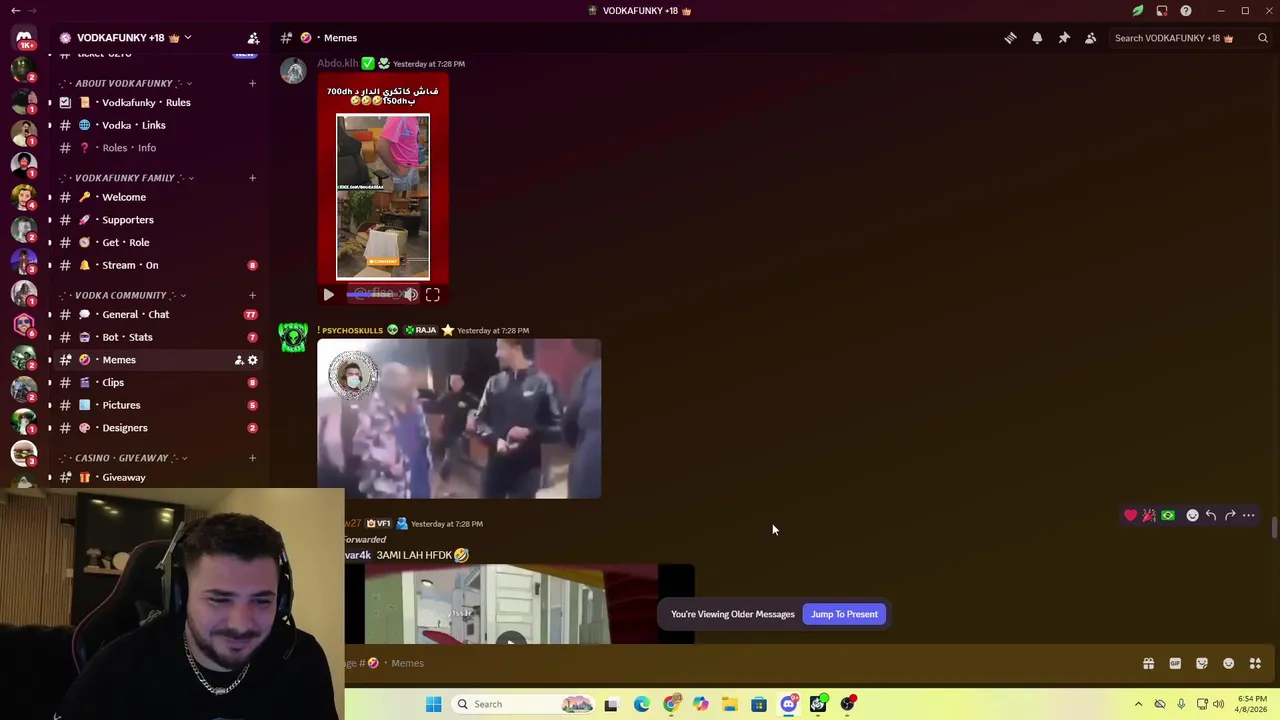Open the sticker picker
This screenshot has width=1280, height=720.
click(1202, 663)
